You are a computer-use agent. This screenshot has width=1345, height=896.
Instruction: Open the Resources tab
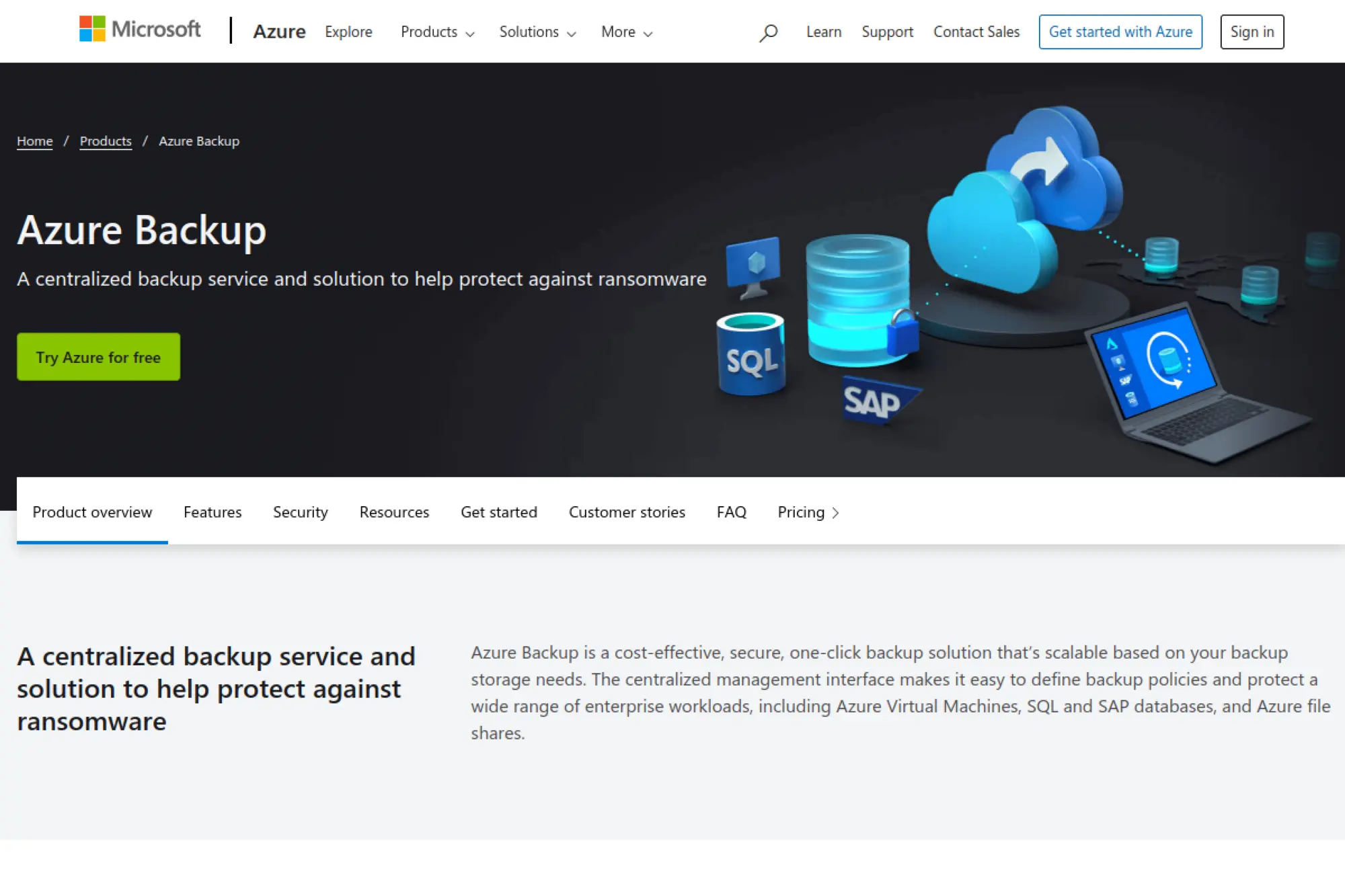(394, 512)
